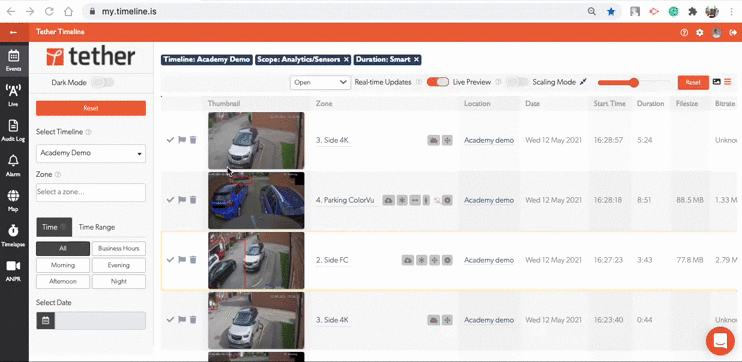
Task: Open help icon in the orange header
Action: click(x=684, y=32)
